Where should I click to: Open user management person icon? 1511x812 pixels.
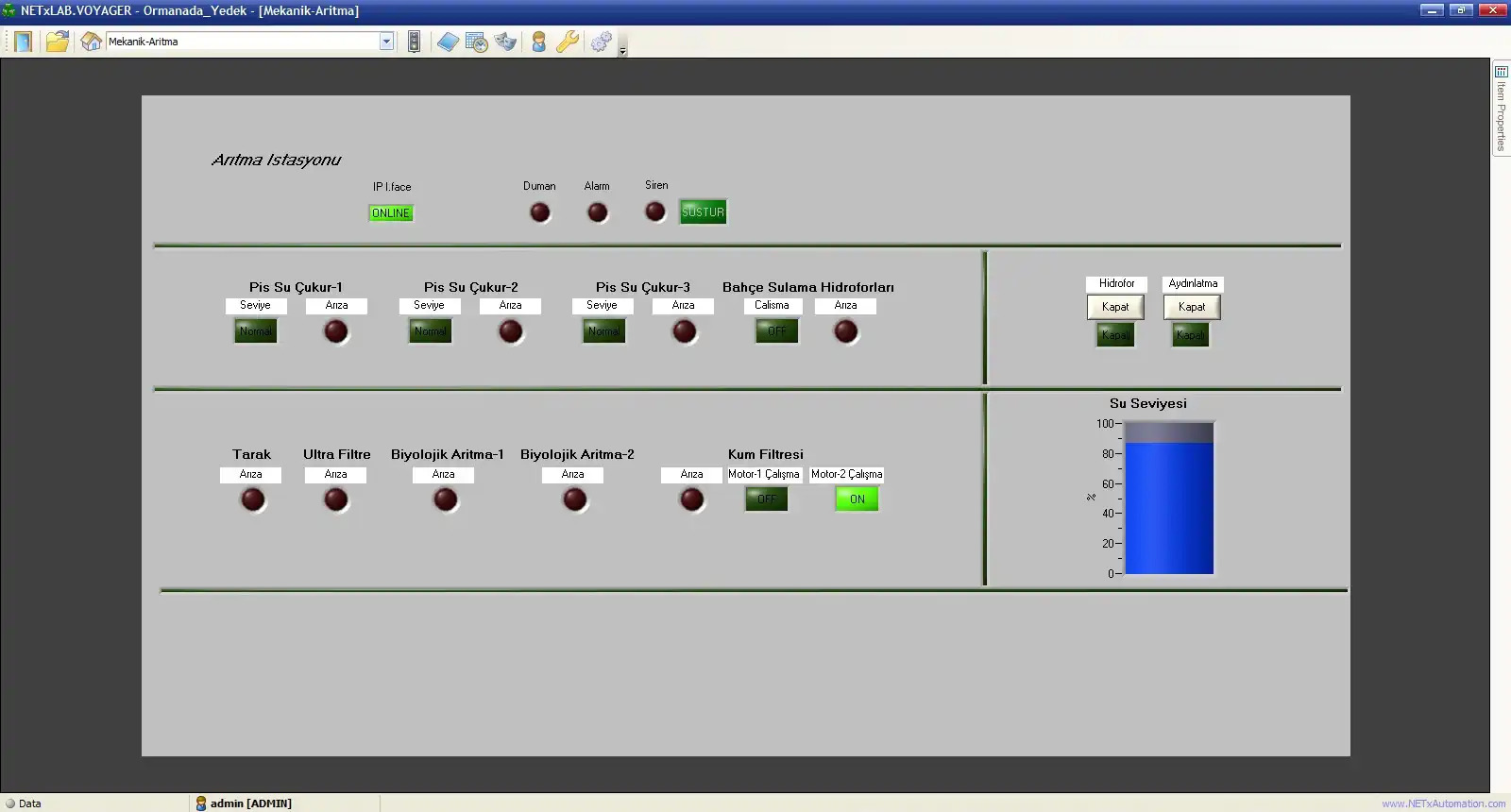[538, 42]
